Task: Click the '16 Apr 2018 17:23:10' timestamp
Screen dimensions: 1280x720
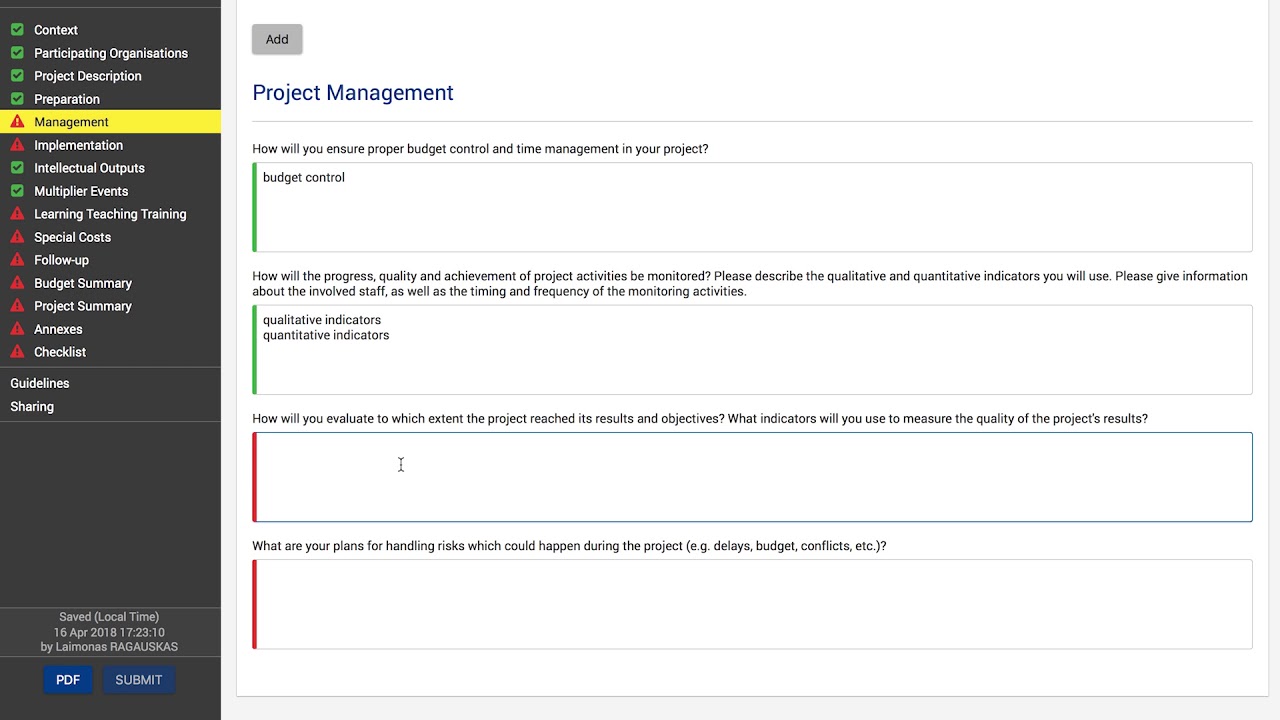Action: (x=109, y=632)
